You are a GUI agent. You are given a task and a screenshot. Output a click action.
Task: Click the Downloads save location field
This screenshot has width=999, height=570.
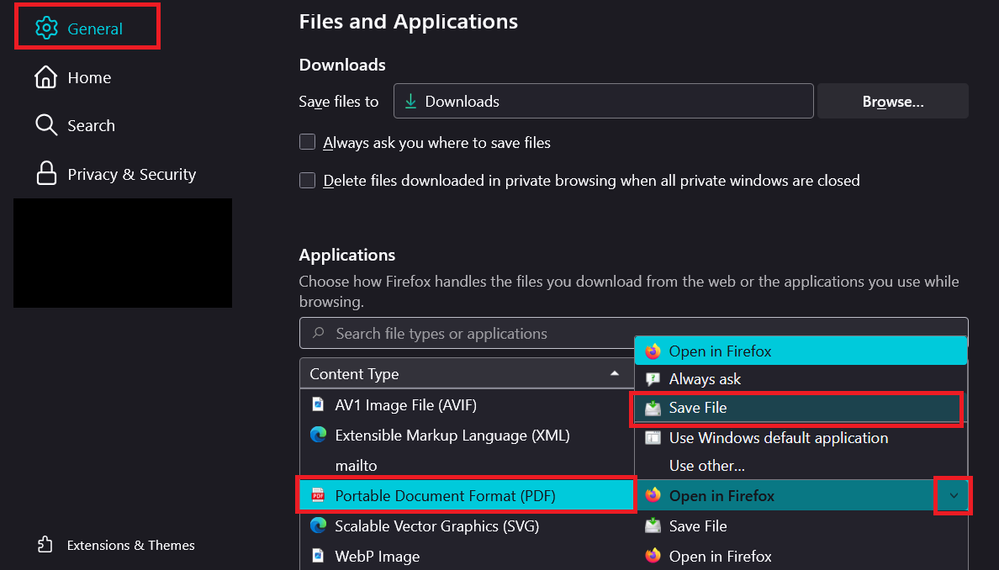(x=603, y=101)
